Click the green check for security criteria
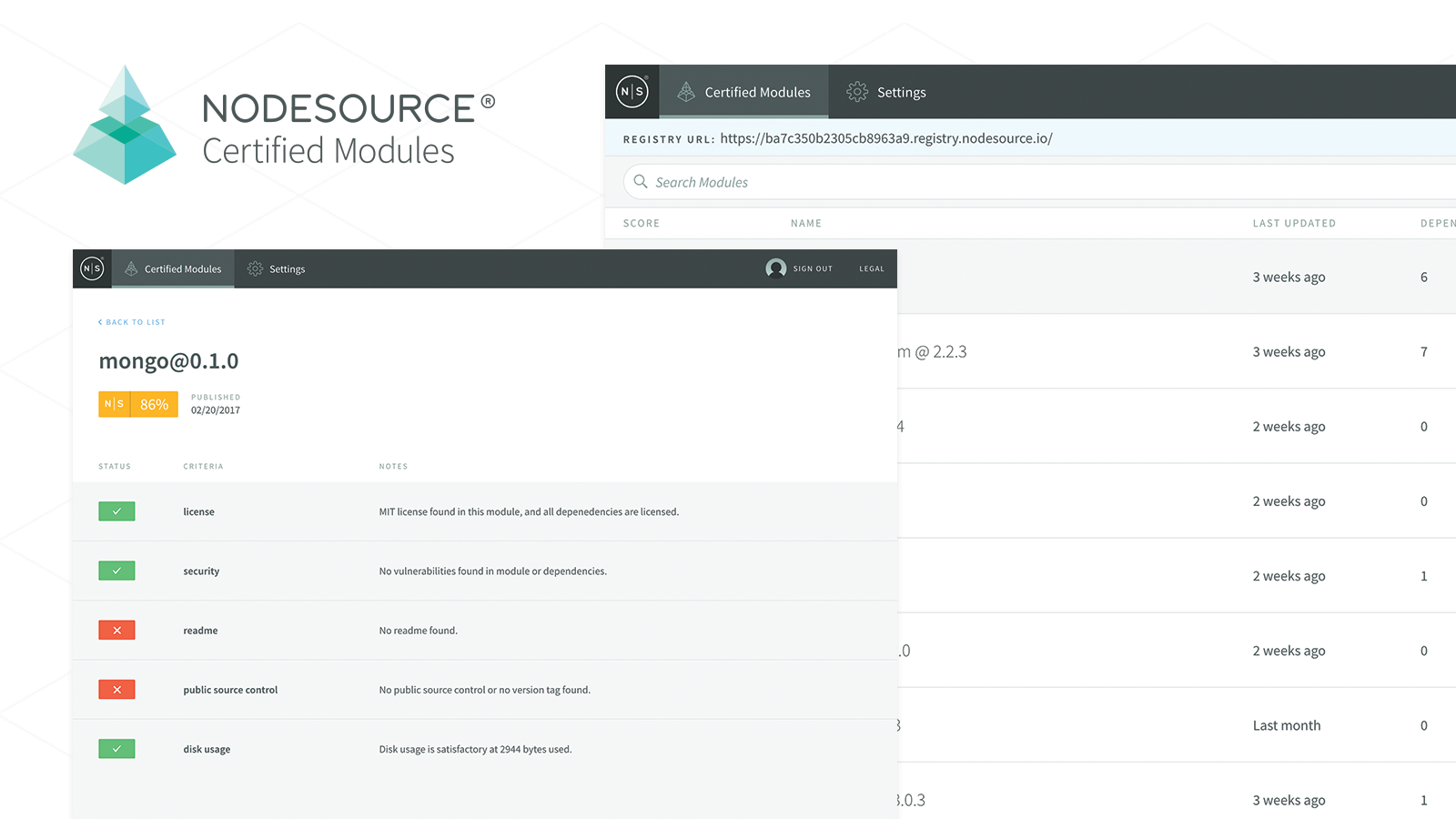The image size is (1456, 819). [x=116, y=571]
